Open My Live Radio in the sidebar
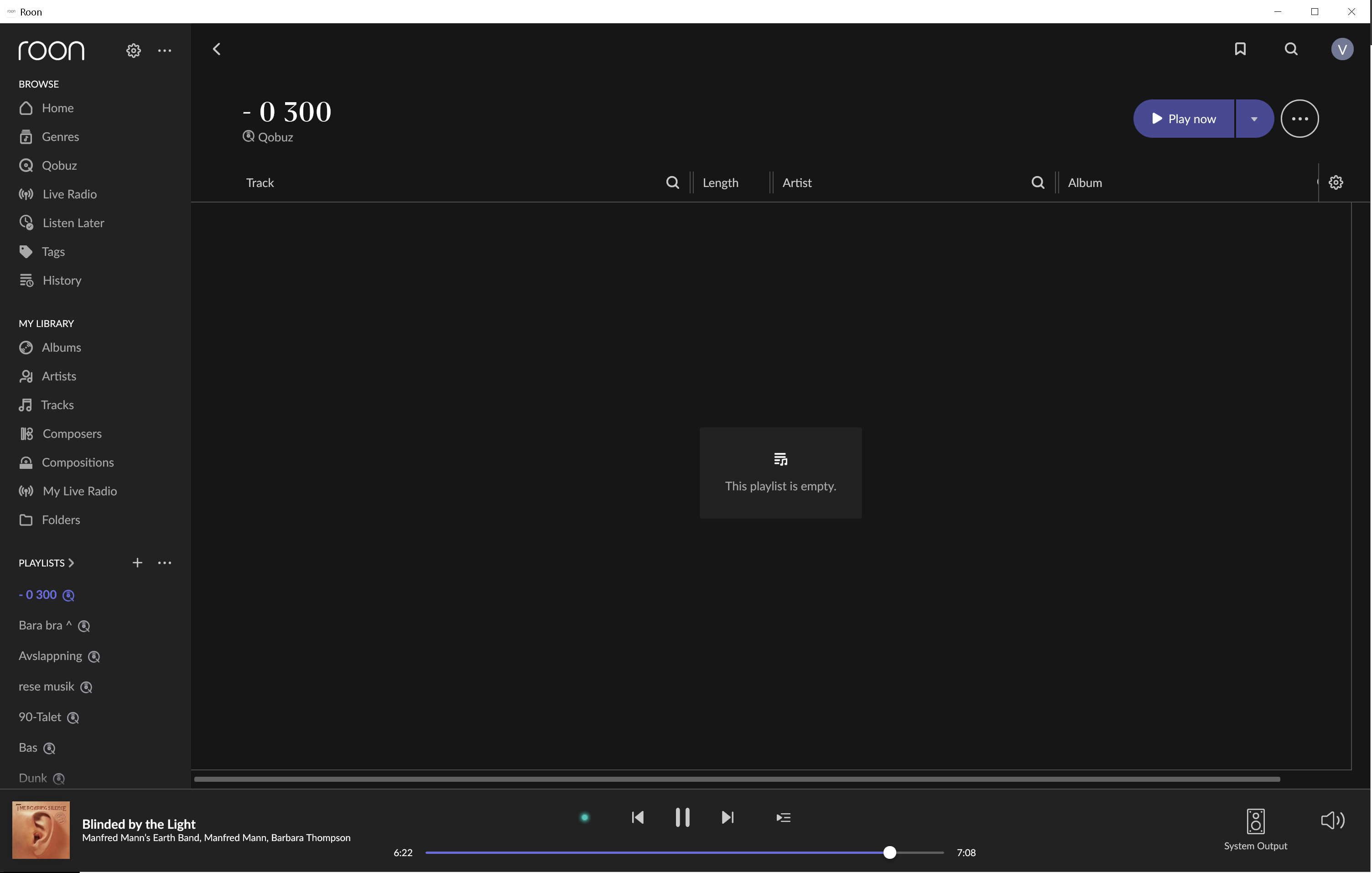This screenshot has height=873, width=1372. click(x=68, y=491)
